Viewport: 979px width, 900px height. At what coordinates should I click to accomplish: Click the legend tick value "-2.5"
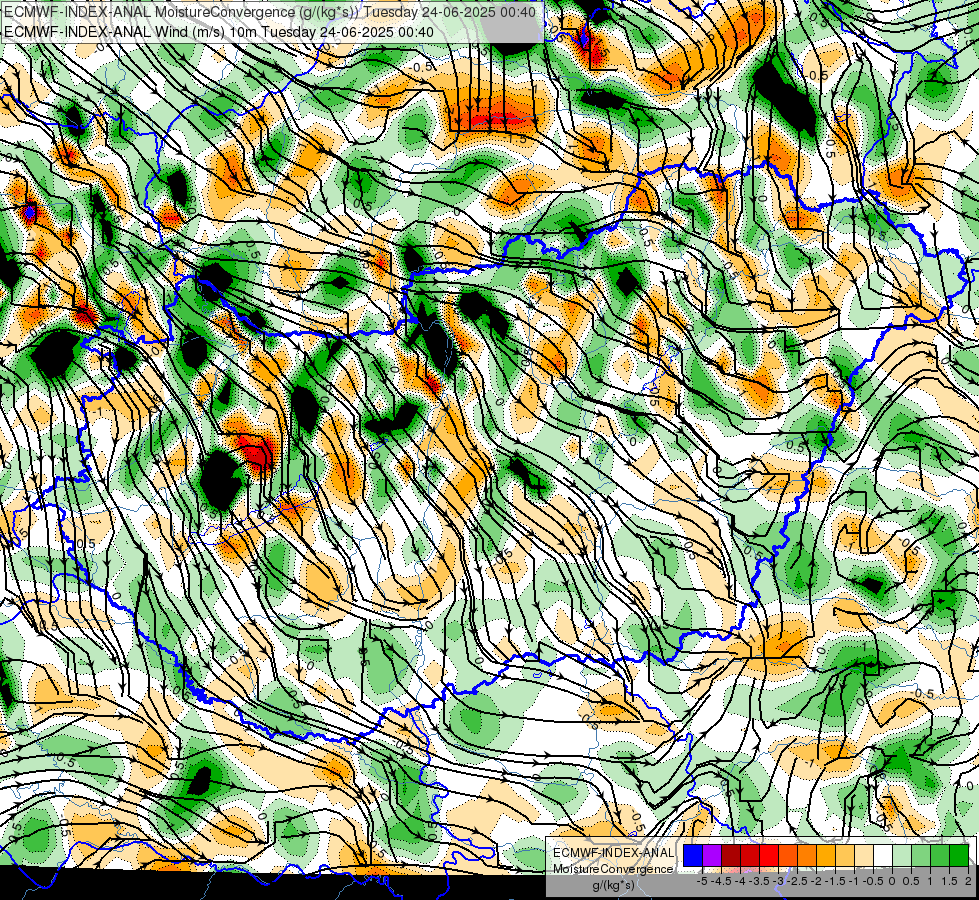799,881
